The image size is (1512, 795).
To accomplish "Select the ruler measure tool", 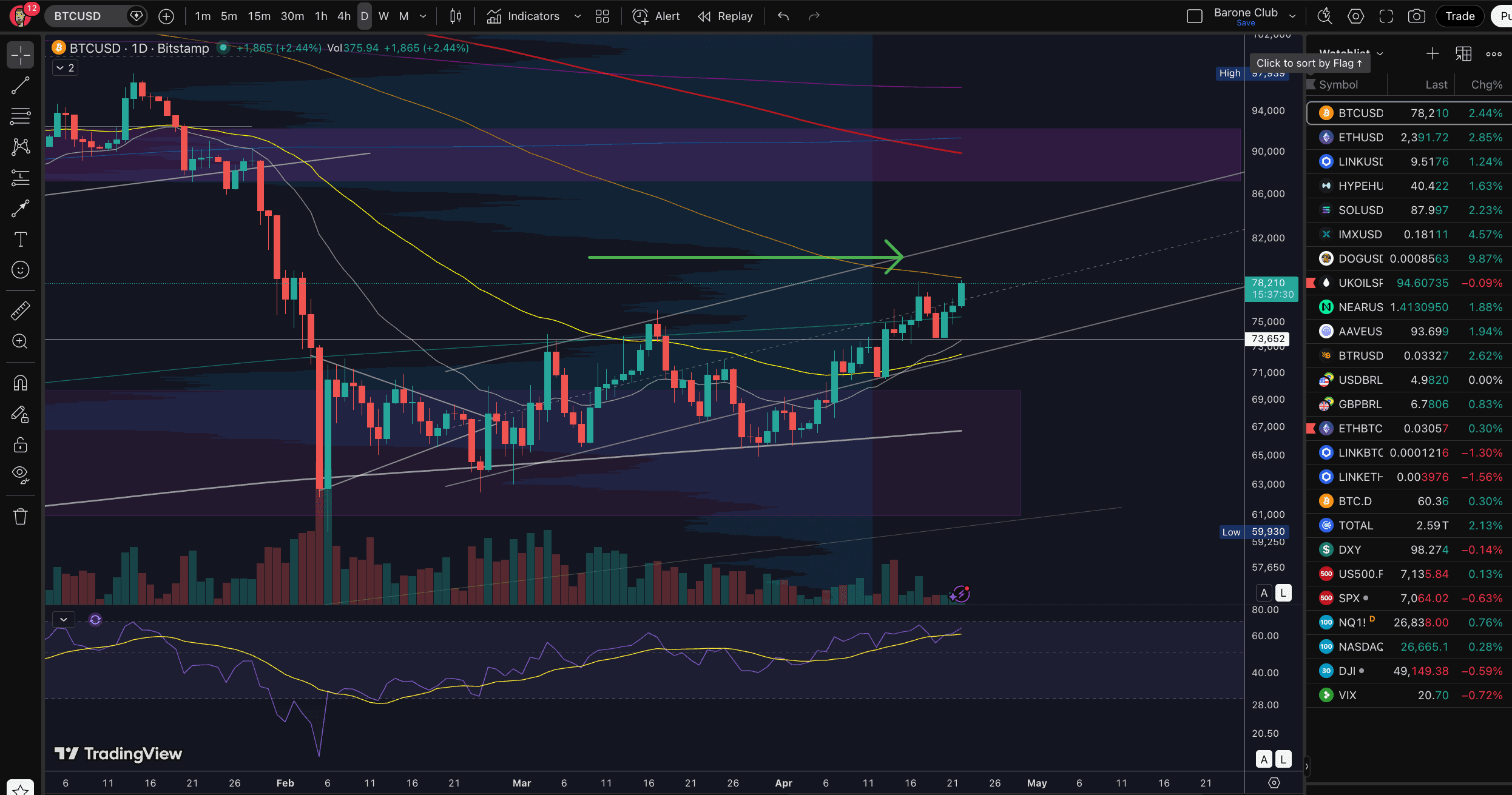I will tap(20, 310).
